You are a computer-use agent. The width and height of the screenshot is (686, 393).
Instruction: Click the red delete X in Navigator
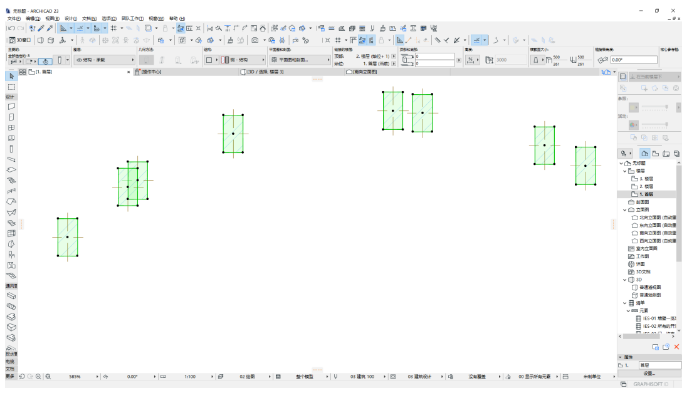pos(676,347)
